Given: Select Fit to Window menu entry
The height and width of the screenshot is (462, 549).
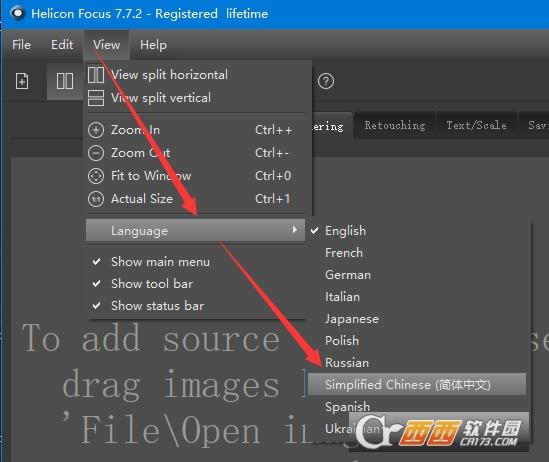Looking at the screenshot, I should (196, 176).
